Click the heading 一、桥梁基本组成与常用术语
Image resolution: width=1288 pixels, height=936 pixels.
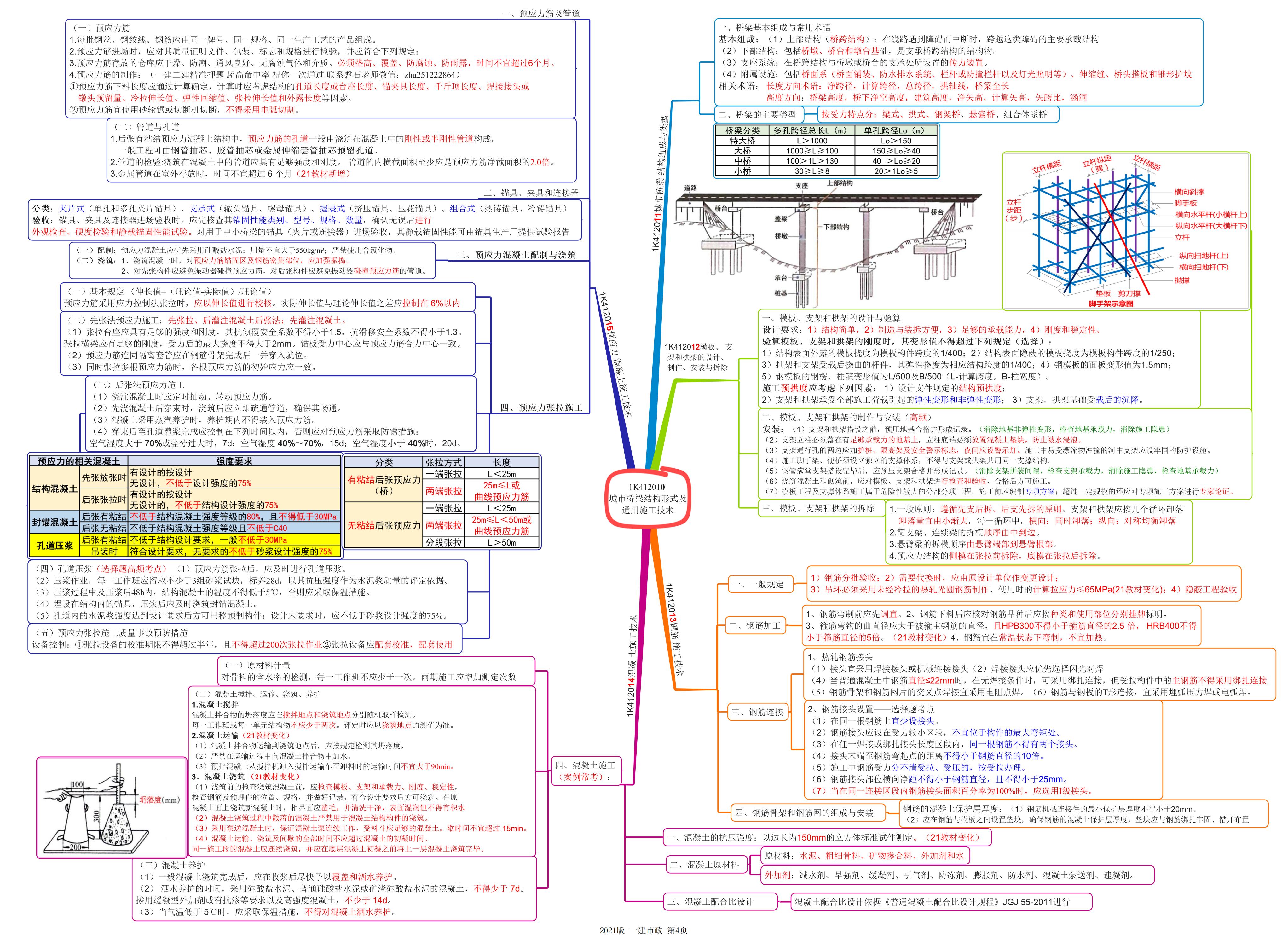[774, 27]
